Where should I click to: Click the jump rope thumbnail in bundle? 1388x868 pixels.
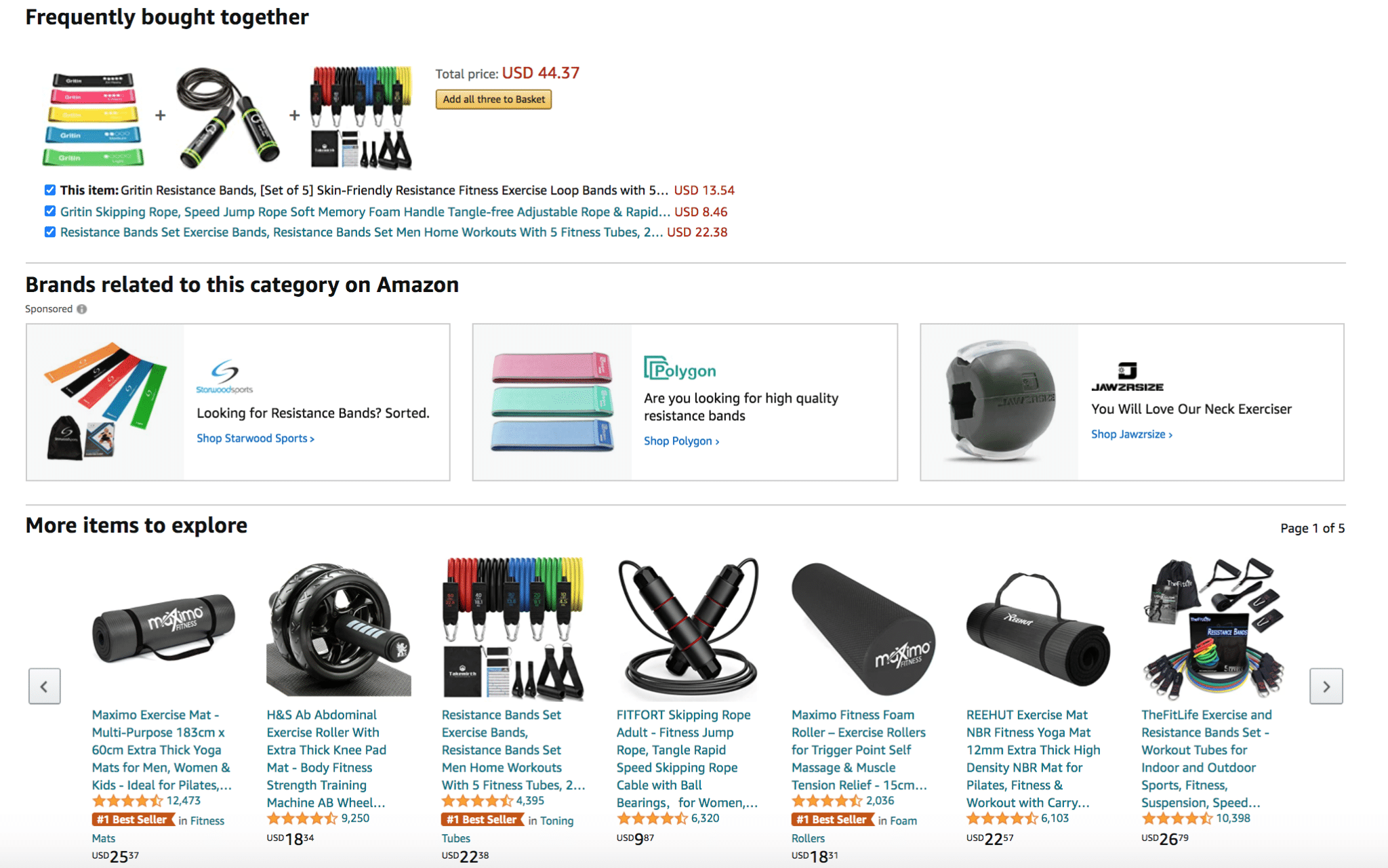tap(228, 117)
